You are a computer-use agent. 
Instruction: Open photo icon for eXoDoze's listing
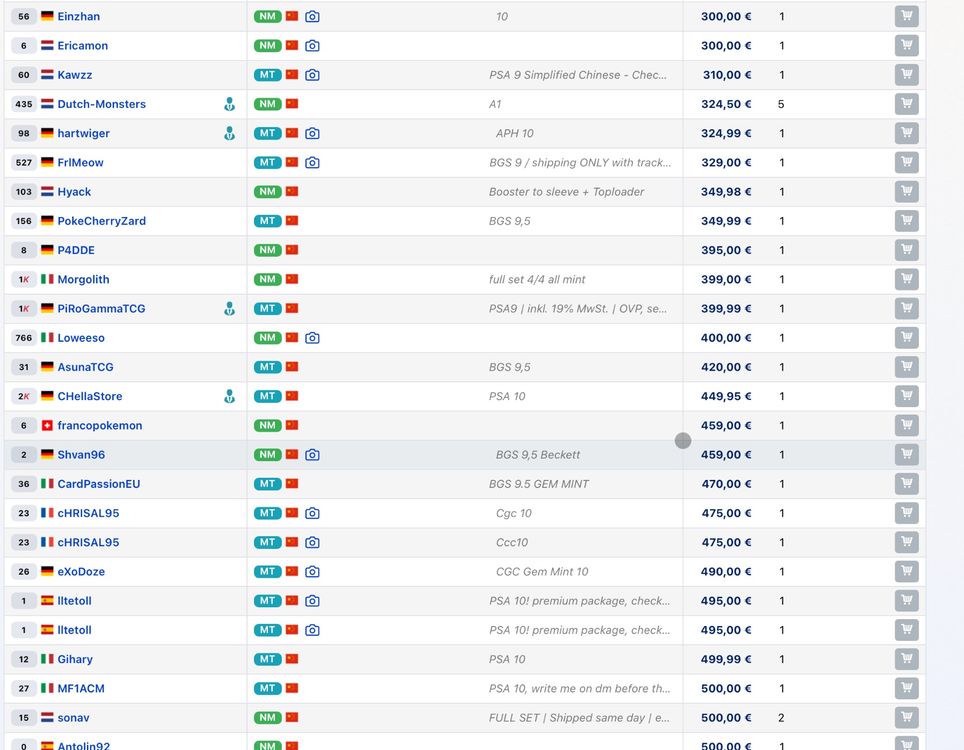(x=312, y=572)
